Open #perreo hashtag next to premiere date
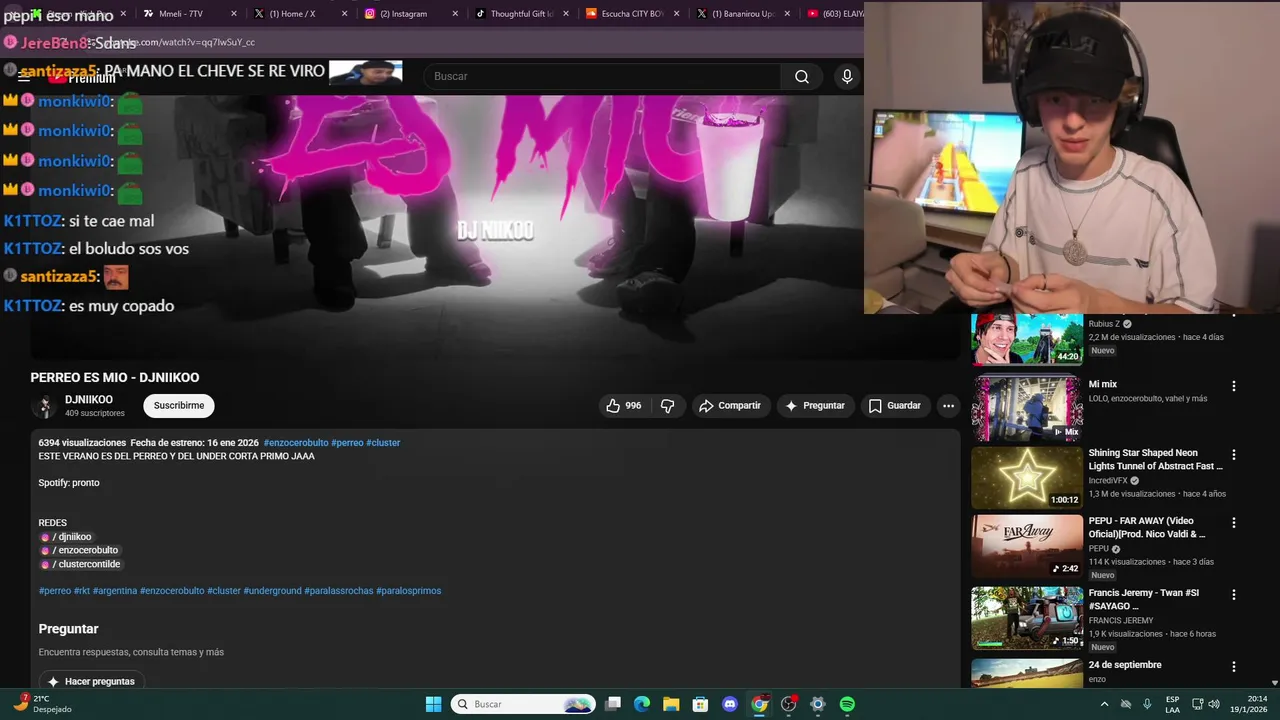Viewport: 1280px width, 720px height. coord(347,443)
